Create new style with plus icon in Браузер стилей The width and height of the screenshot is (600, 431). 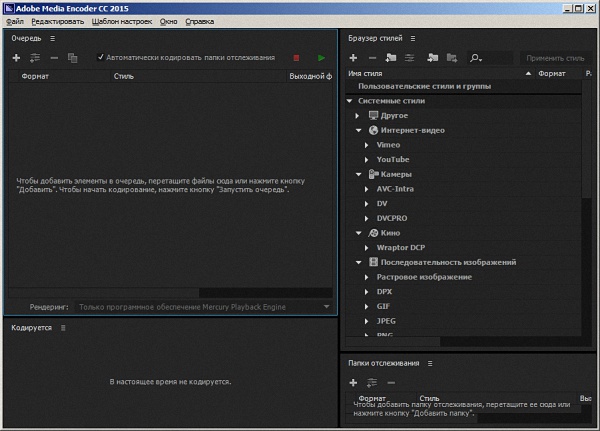click(353, 58)
